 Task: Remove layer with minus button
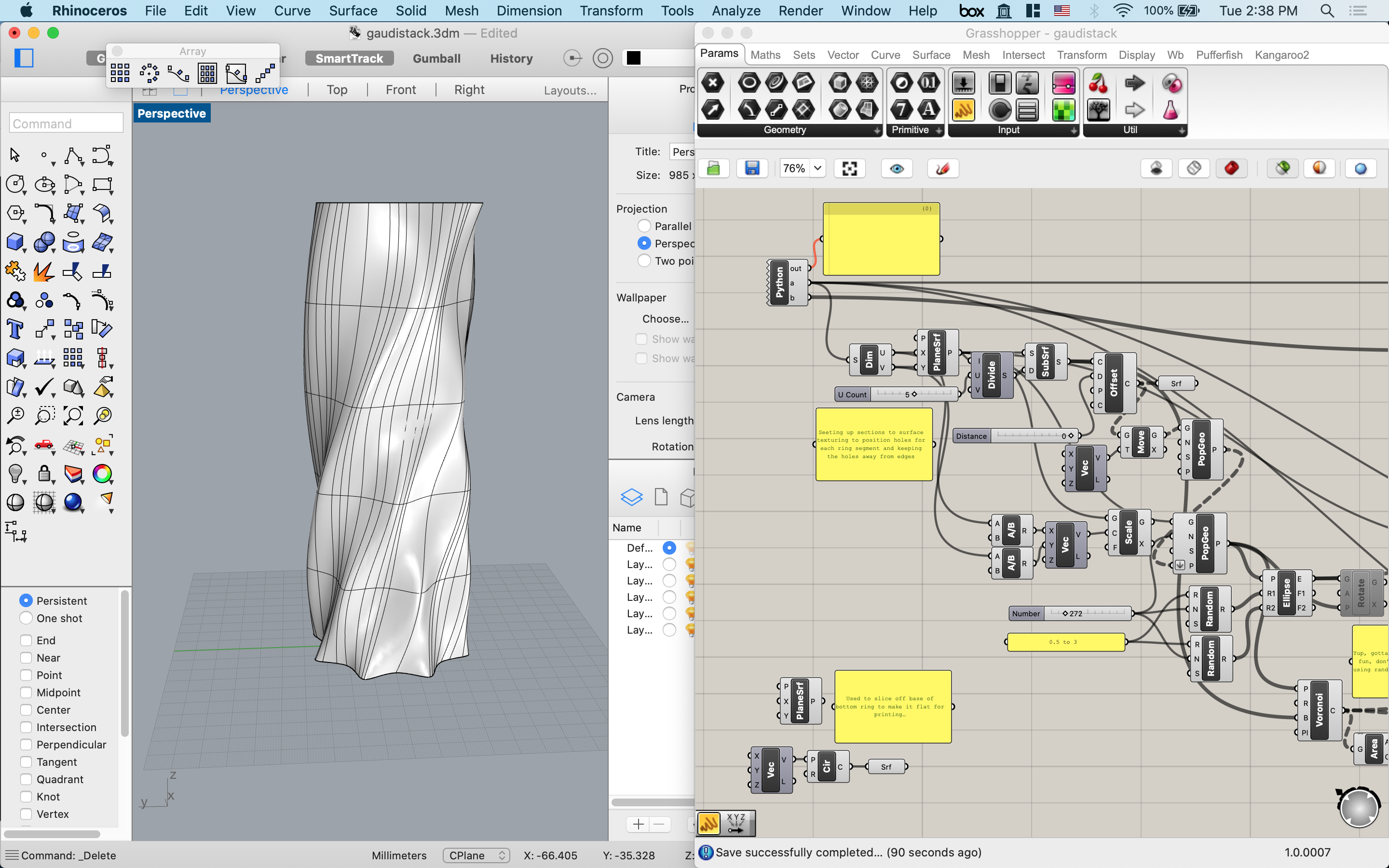tap(659, 825)
